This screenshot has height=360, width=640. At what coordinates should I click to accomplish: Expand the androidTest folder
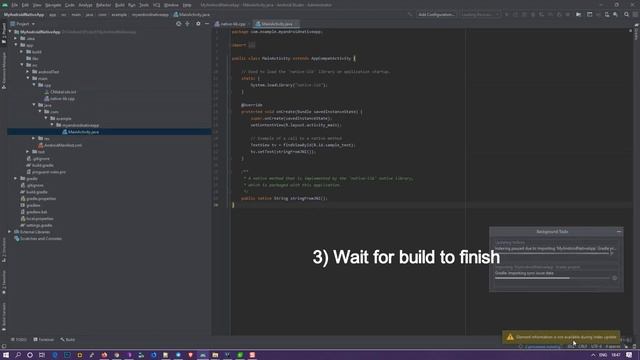(28, 71)
